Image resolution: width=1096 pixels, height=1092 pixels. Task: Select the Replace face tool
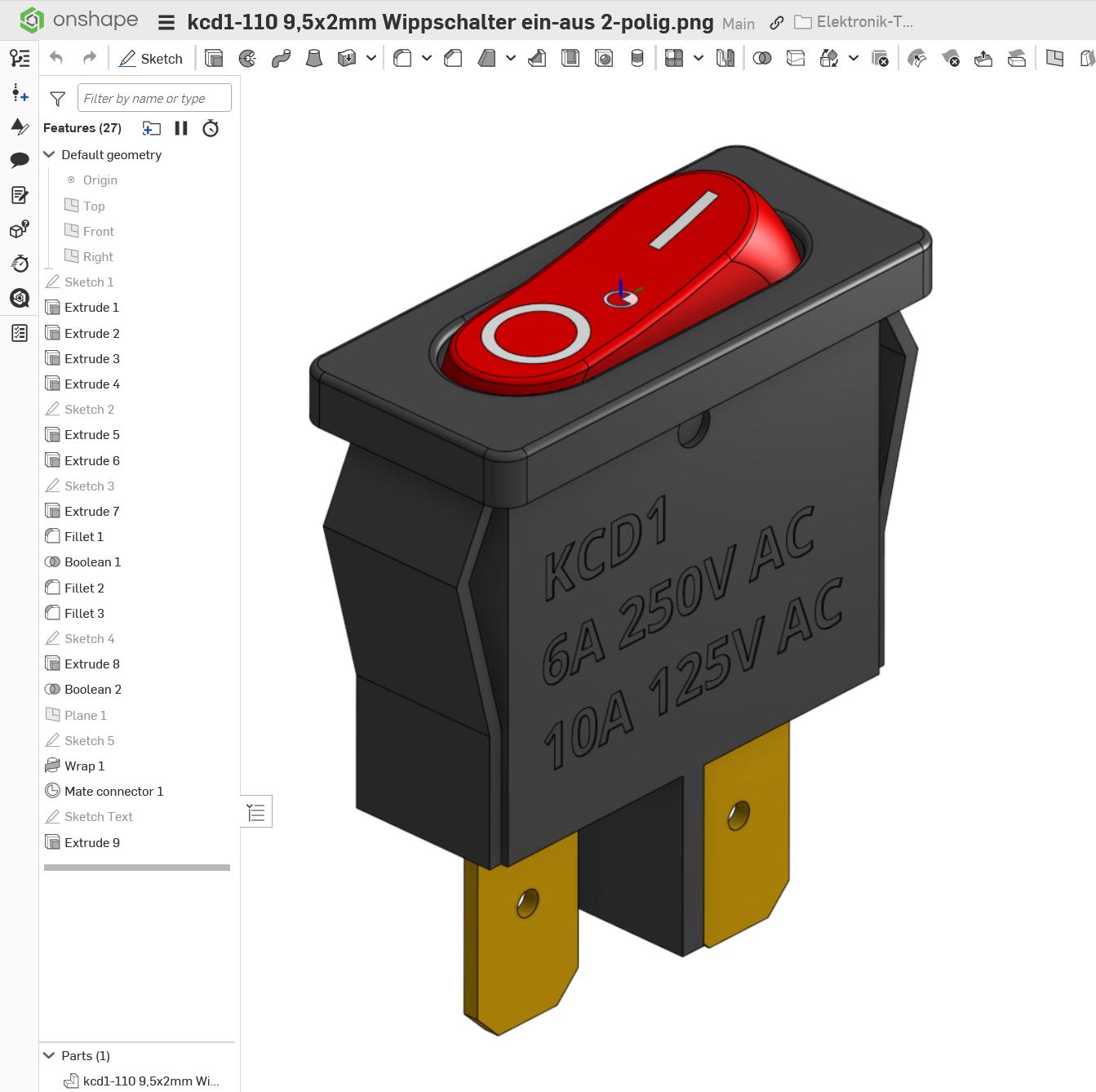[1017, 58]
